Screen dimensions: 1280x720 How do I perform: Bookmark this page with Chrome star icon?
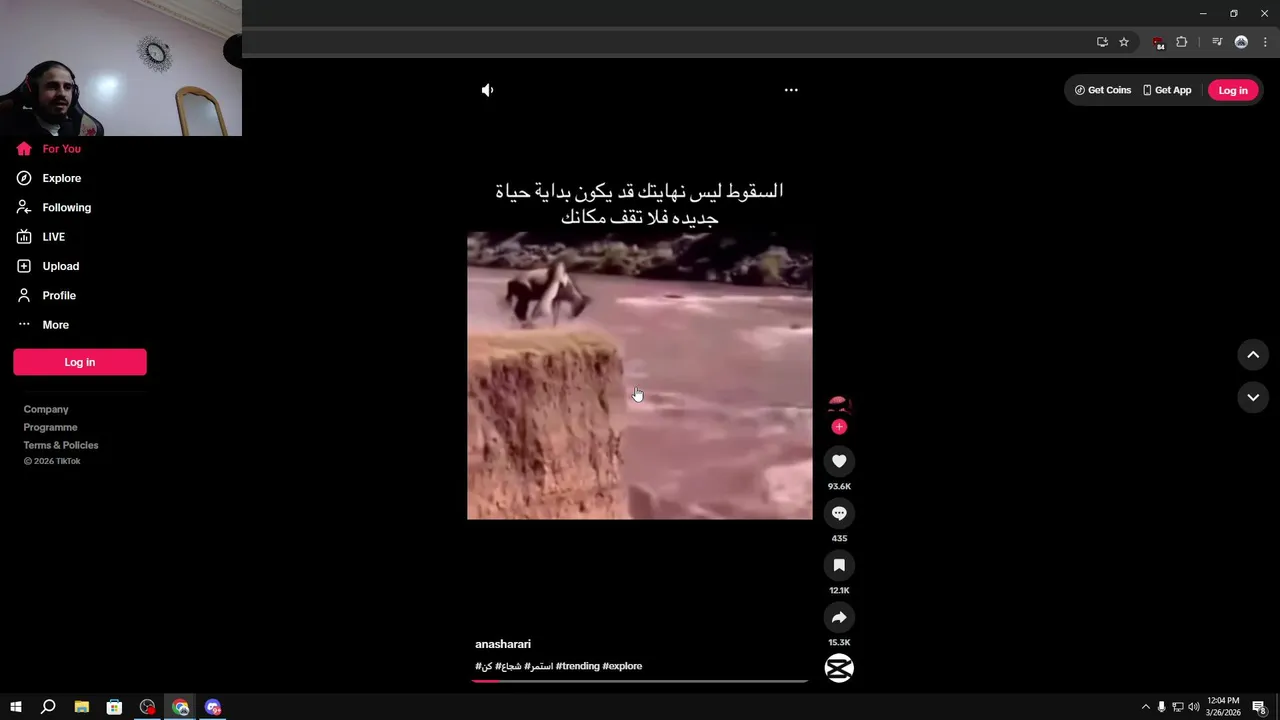pyautogui.click(x=1124, y=42)
